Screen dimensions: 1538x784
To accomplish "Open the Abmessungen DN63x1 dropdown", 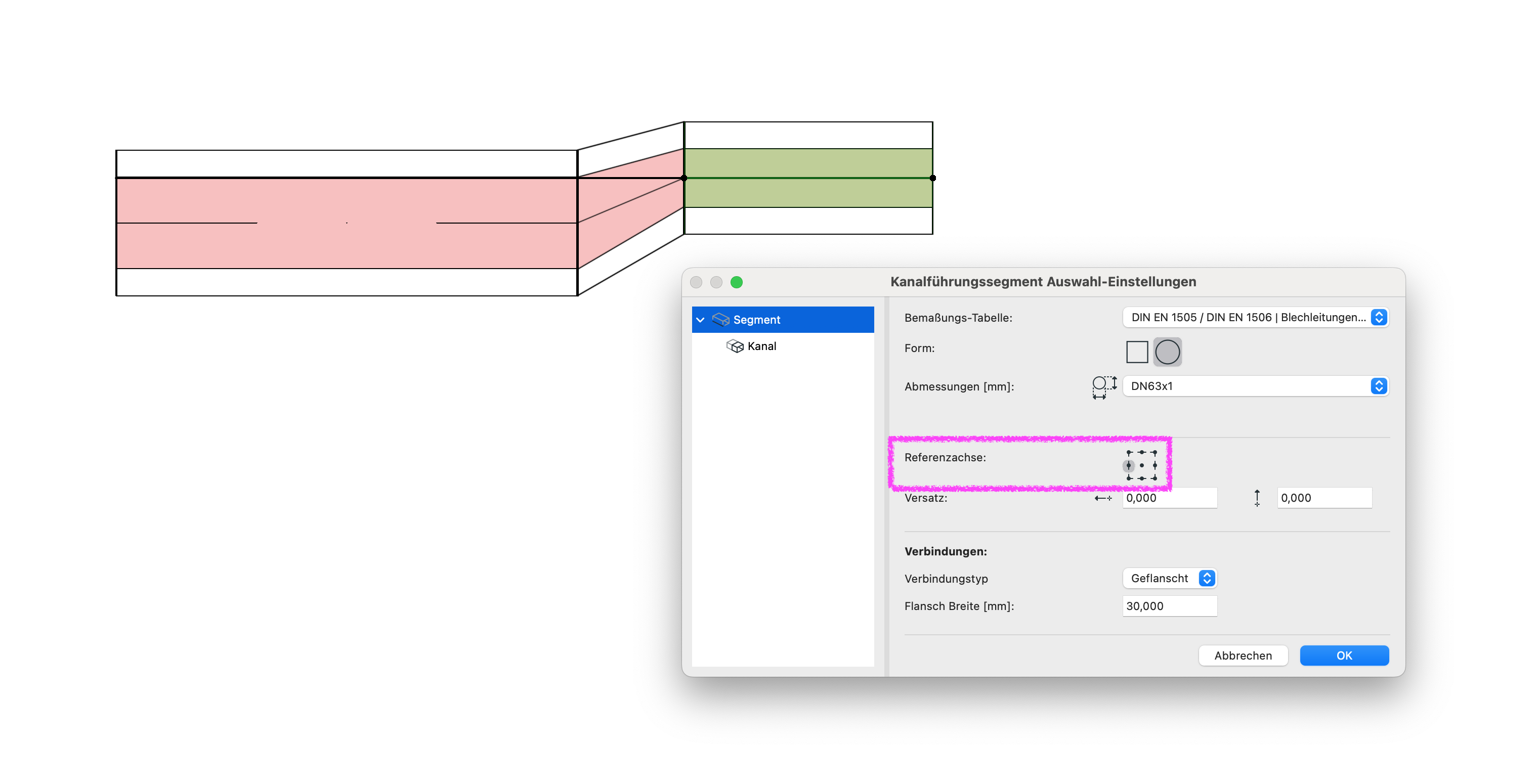I will tap(1256, 386).
